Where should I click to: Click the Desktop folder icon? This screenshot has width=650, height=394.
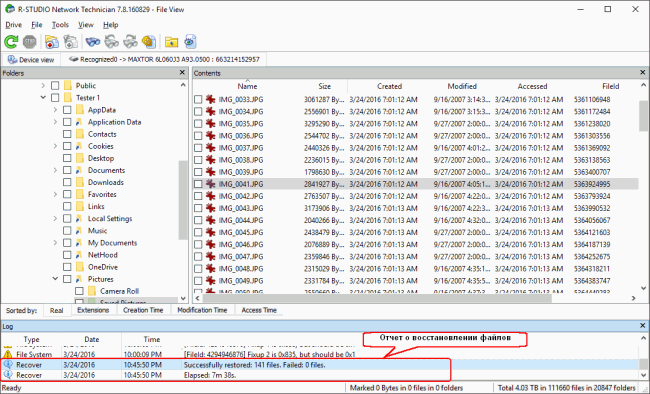[80, 158]
